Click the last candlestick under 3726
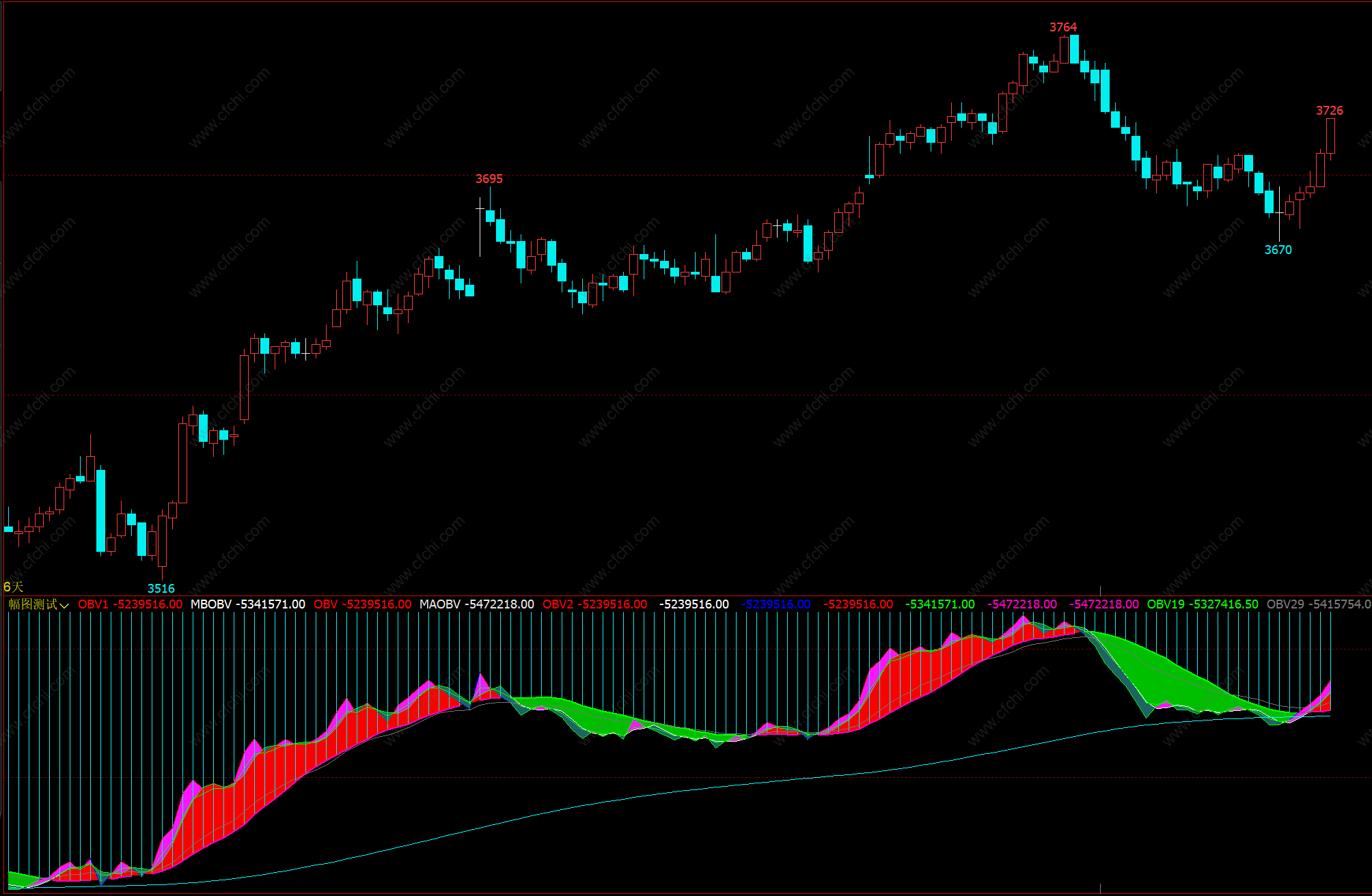1372x896 pixels. (1330, 136)
